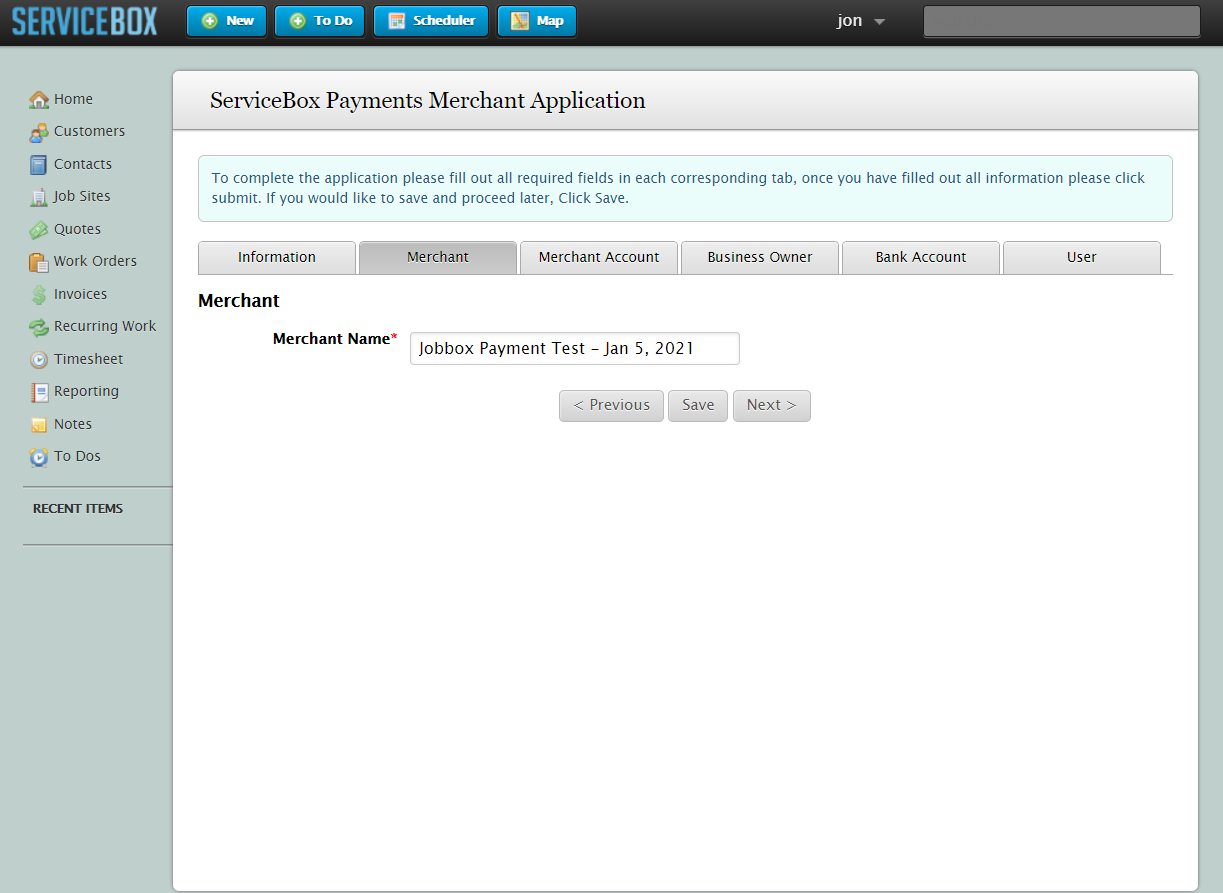Click the Contacts book icon
Image resolution: width=1223 pixels, height=893 pixels.
pos(39,165)
